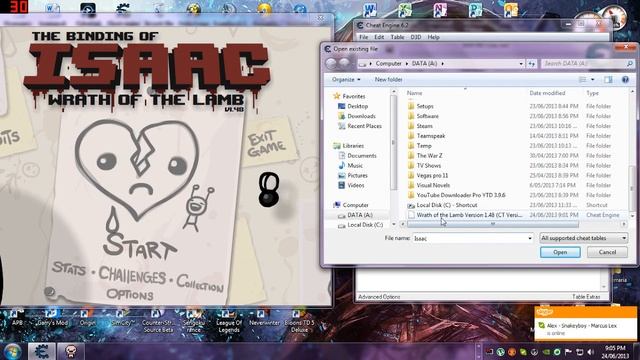Screen dimensions: 640x360
Task: Click the horizontal scrollbar in file list
Action: click(x=493, y=224)
